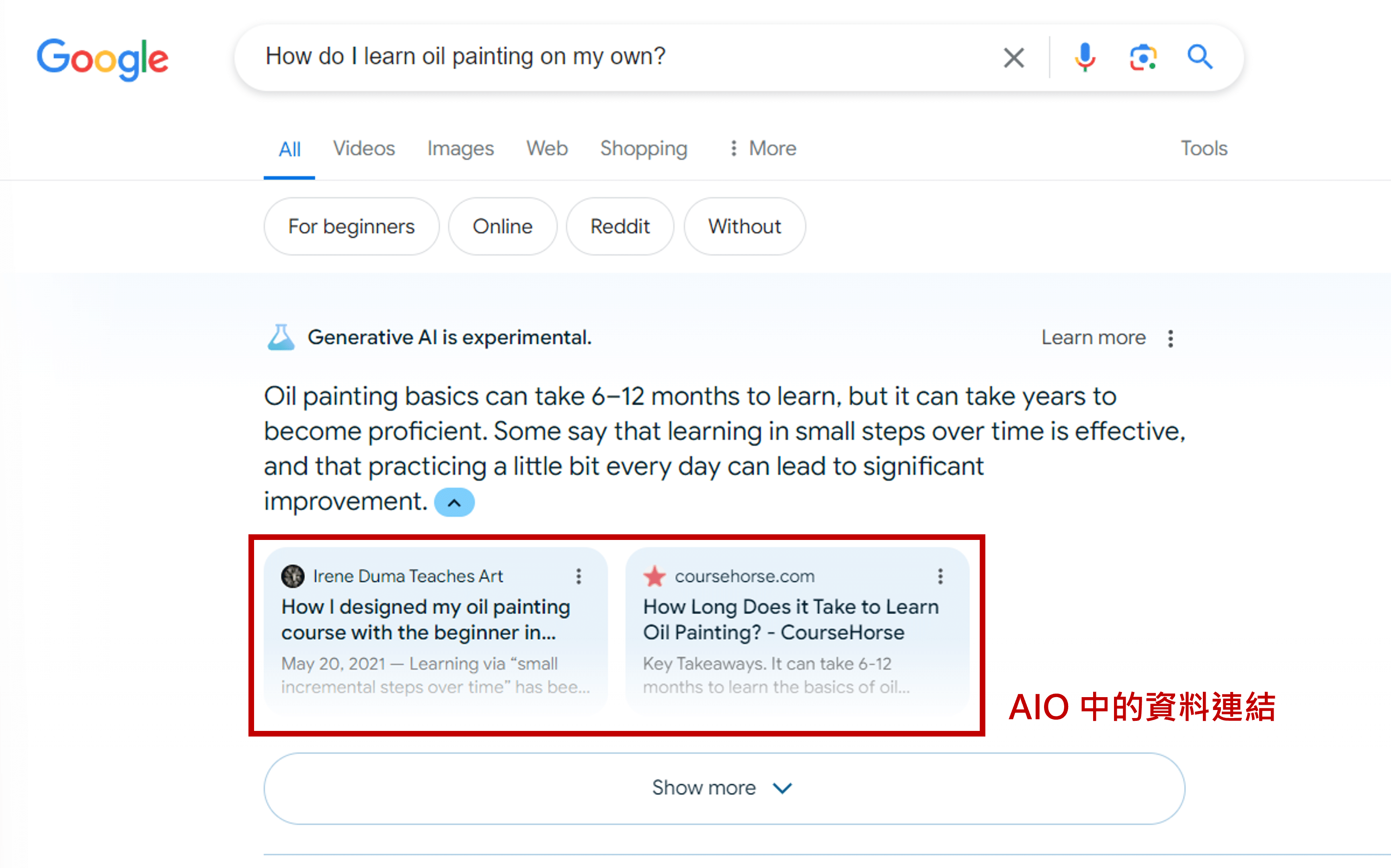This screenshot has width=1391, height=868.
Task: Open Google Lens image search
Action: point(1143,57)
